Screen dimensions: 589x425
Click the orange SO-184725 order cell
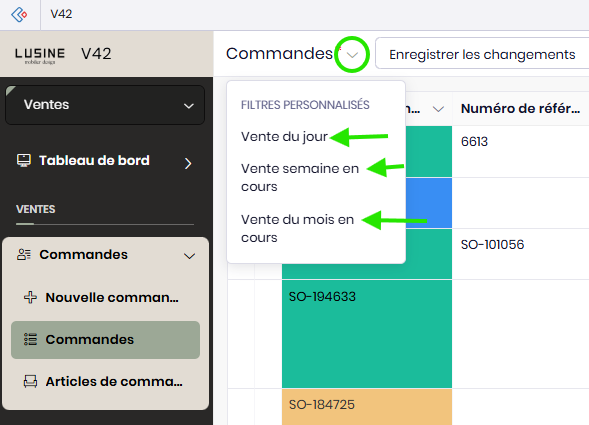(367, 407)
